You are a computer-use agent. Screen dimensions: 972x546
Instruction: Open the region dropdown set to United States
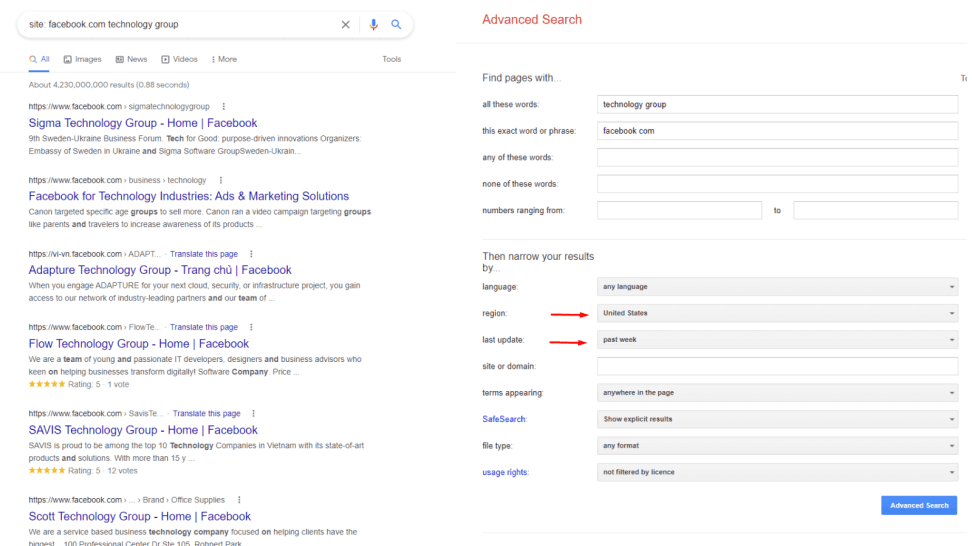point(777,314)
